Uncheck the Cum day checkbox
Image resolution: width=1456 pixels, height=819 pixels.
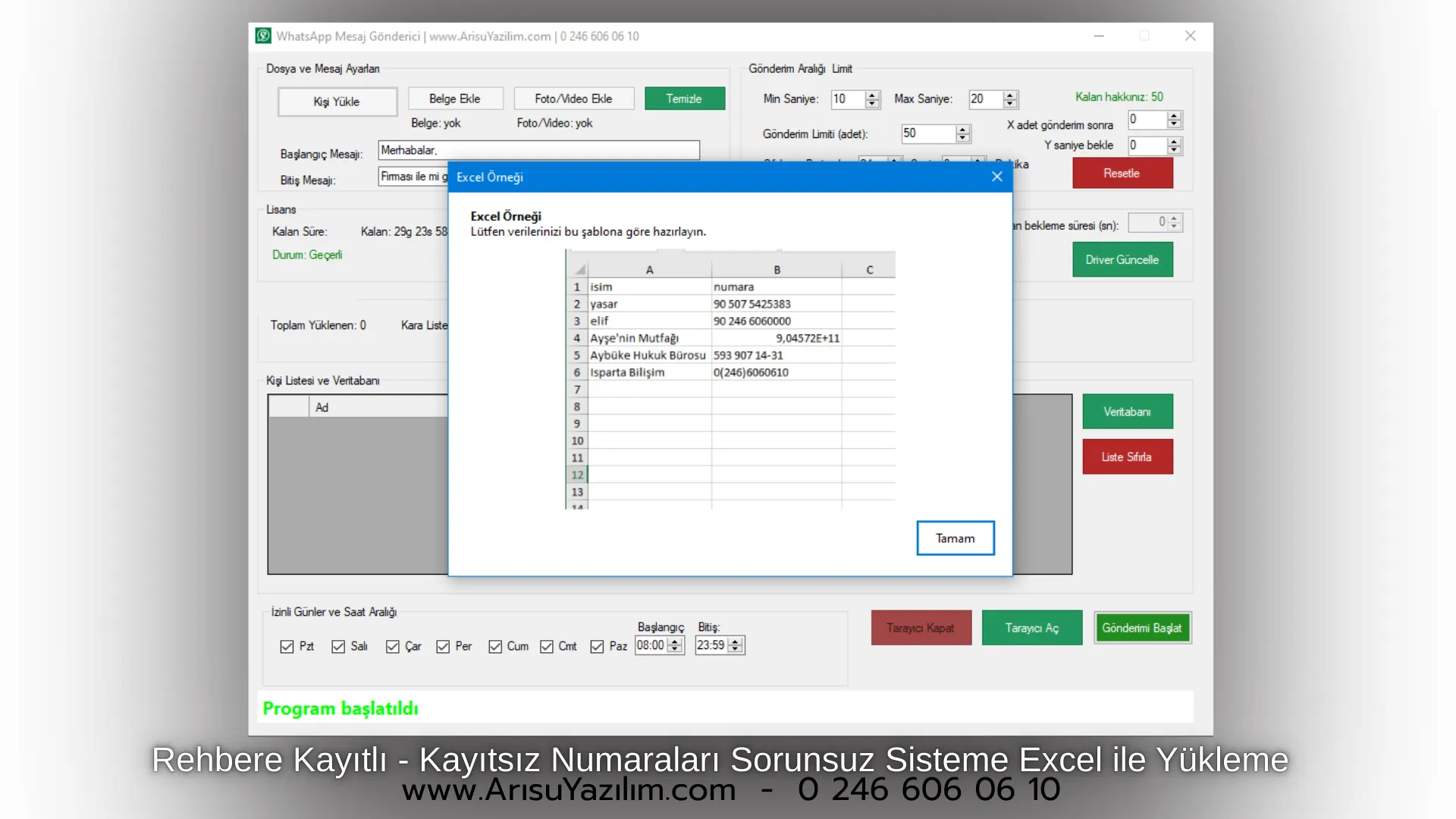tap(495, 646)
